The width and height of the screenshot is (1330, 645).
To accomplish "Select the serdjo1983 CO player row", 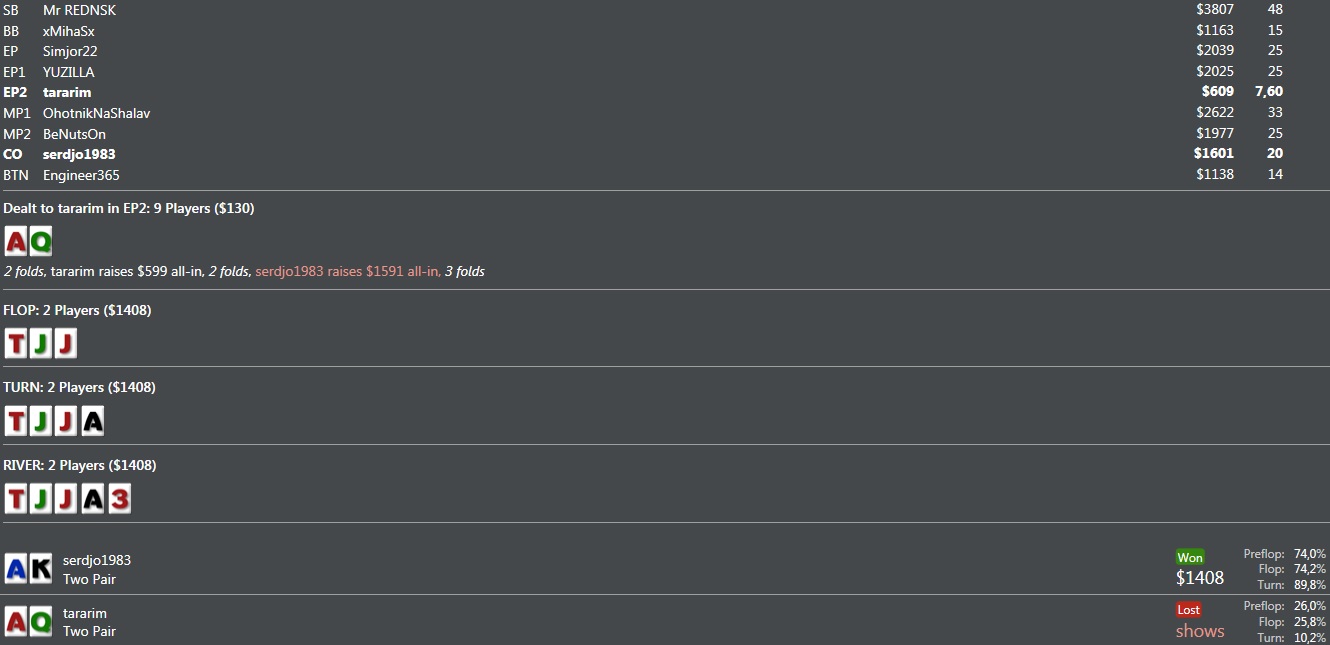I will (665, 154).
